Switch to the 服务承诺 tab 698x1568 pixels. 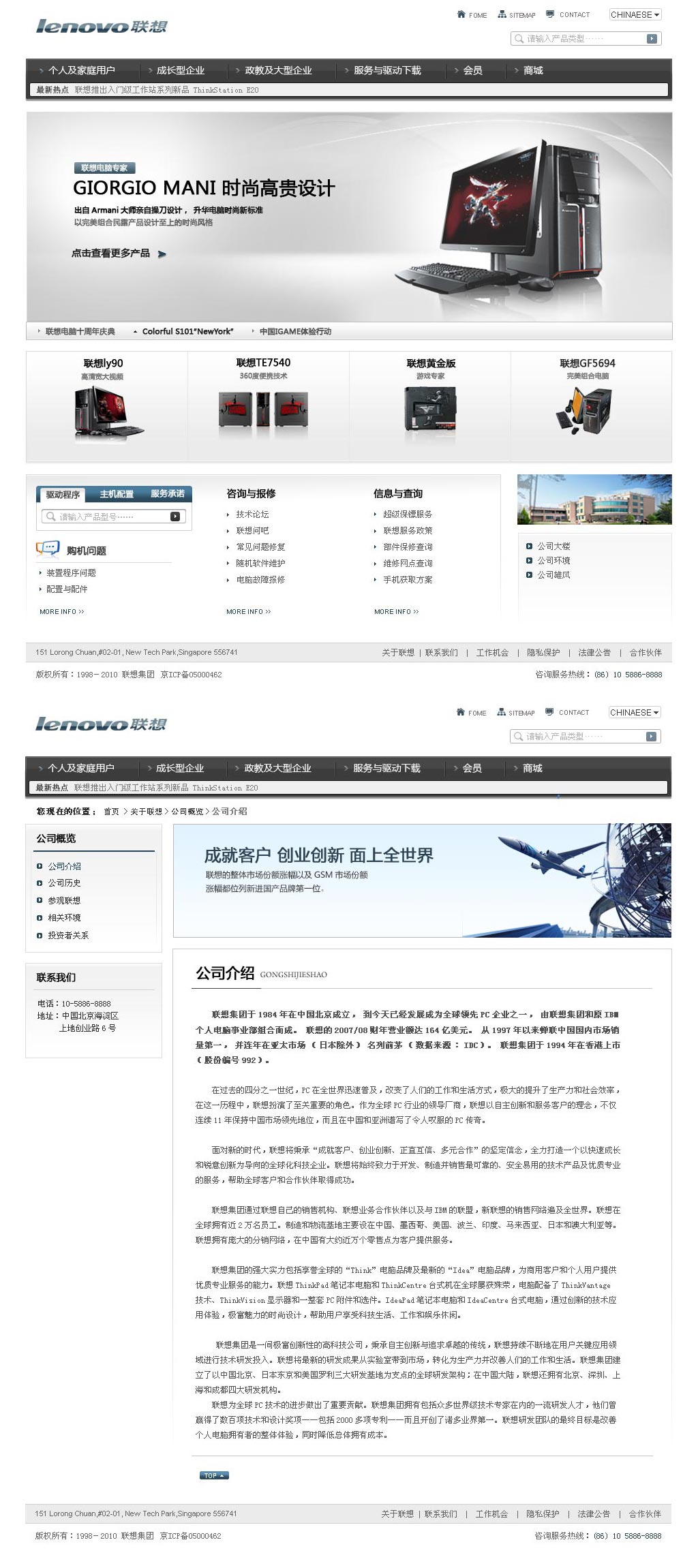tap(168, 494)
